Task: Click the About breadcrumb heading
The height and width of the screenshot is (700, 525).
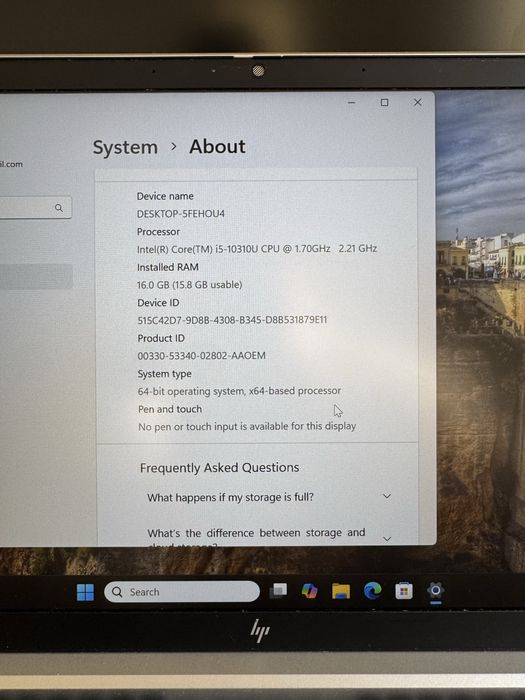Action: pyautogui.click(x=217, y=146)
